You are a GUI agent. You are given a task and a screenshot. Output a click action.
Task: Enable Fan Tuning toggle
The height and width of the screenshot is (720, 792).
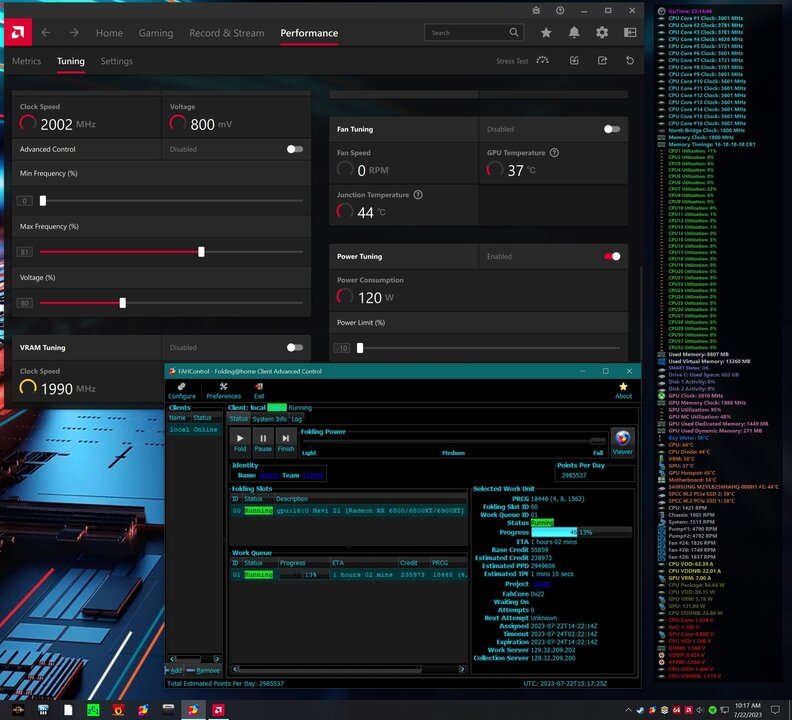(x=612, y=129)
